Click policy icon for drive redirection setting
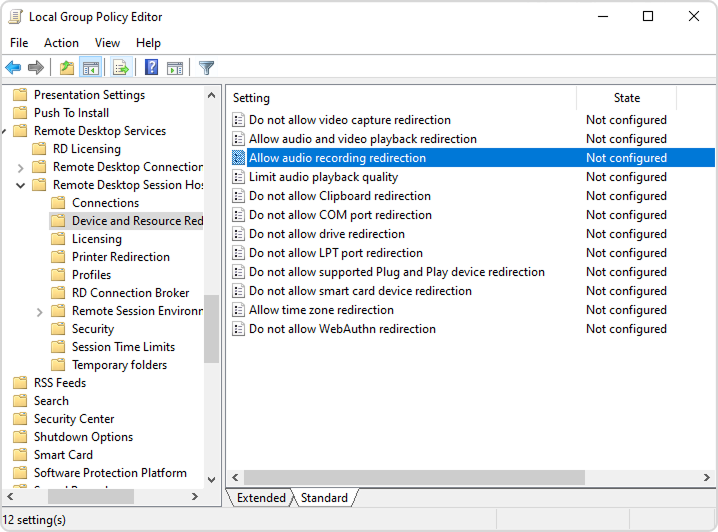The width and height of the screenshot is (718, 532). click(x=239, y=234)
